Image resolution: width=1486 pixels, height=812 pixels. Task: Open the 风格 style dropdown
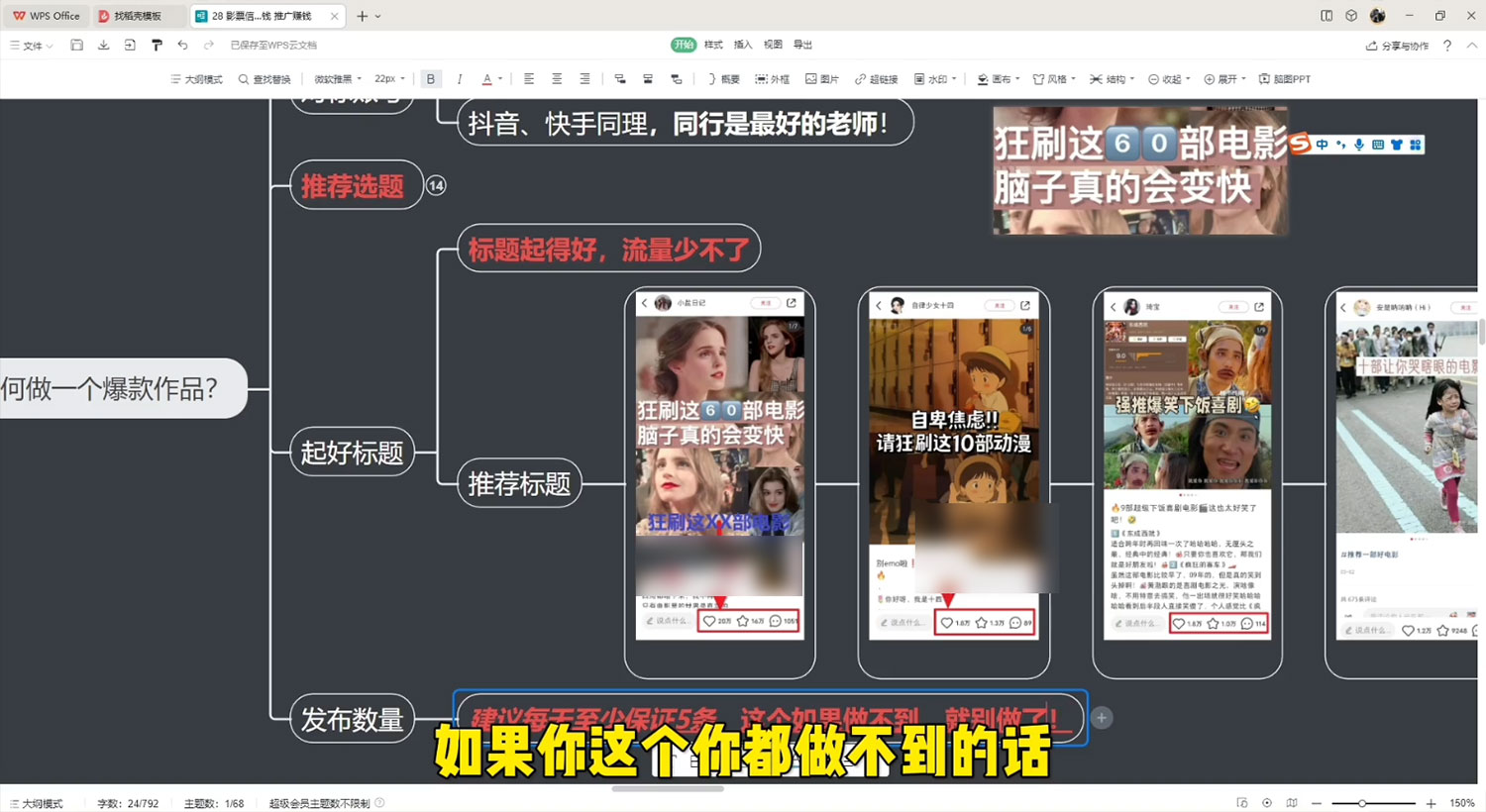1051,78
